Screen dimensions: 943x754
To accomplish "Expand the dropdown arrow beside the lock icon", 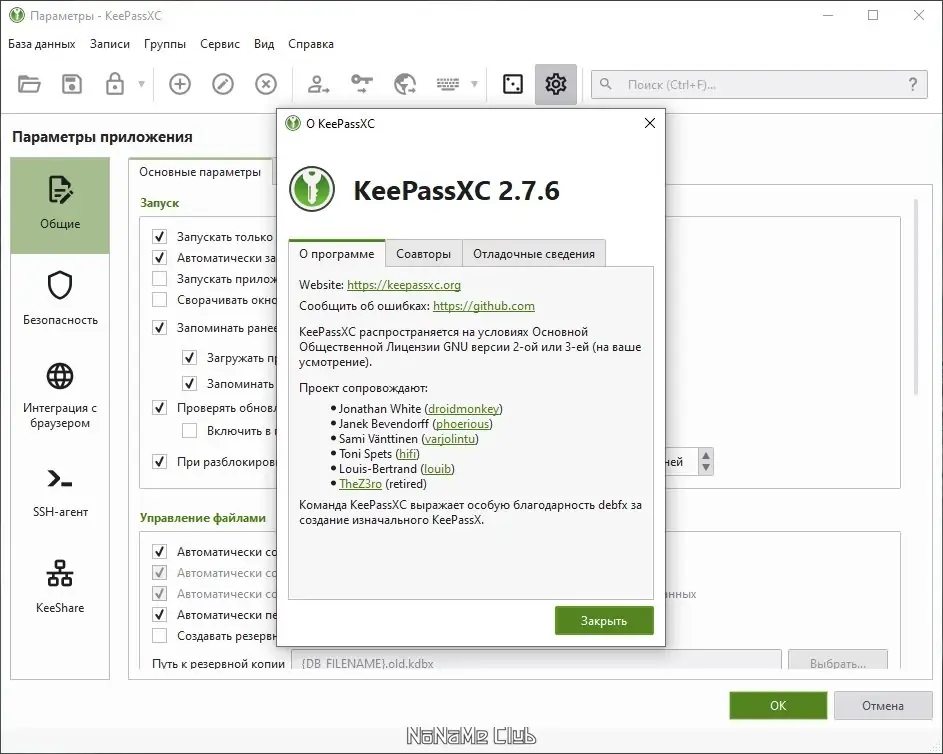I will 141,84.
